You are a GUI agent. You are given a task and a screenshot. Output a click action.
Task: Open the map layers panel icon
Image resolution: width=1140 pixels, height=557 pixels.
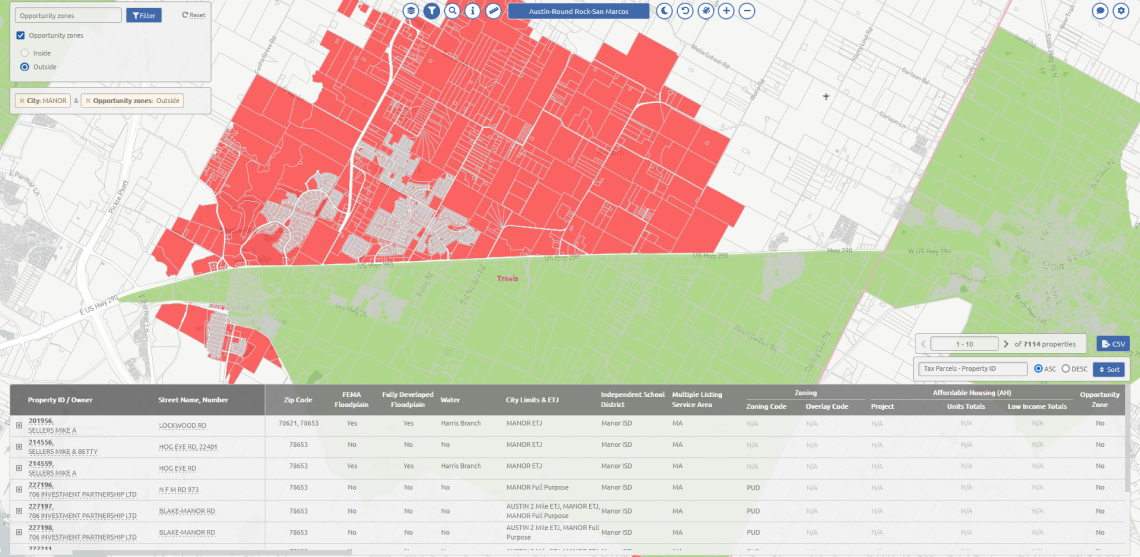point(412,11)
